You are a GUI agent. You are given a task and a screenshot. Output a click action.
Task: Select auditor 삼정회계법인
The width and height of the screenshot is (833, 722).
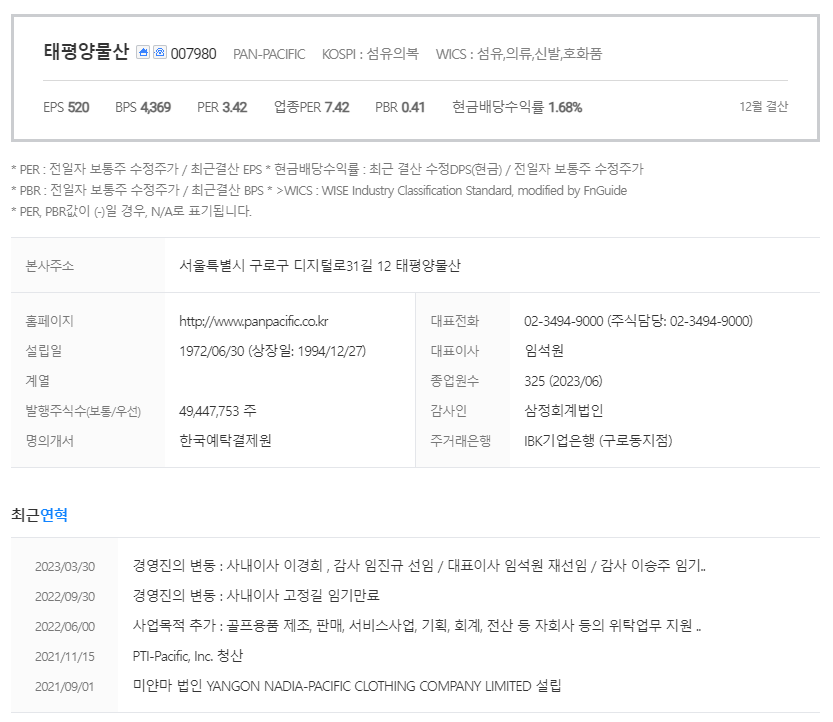tap(564, 411)
